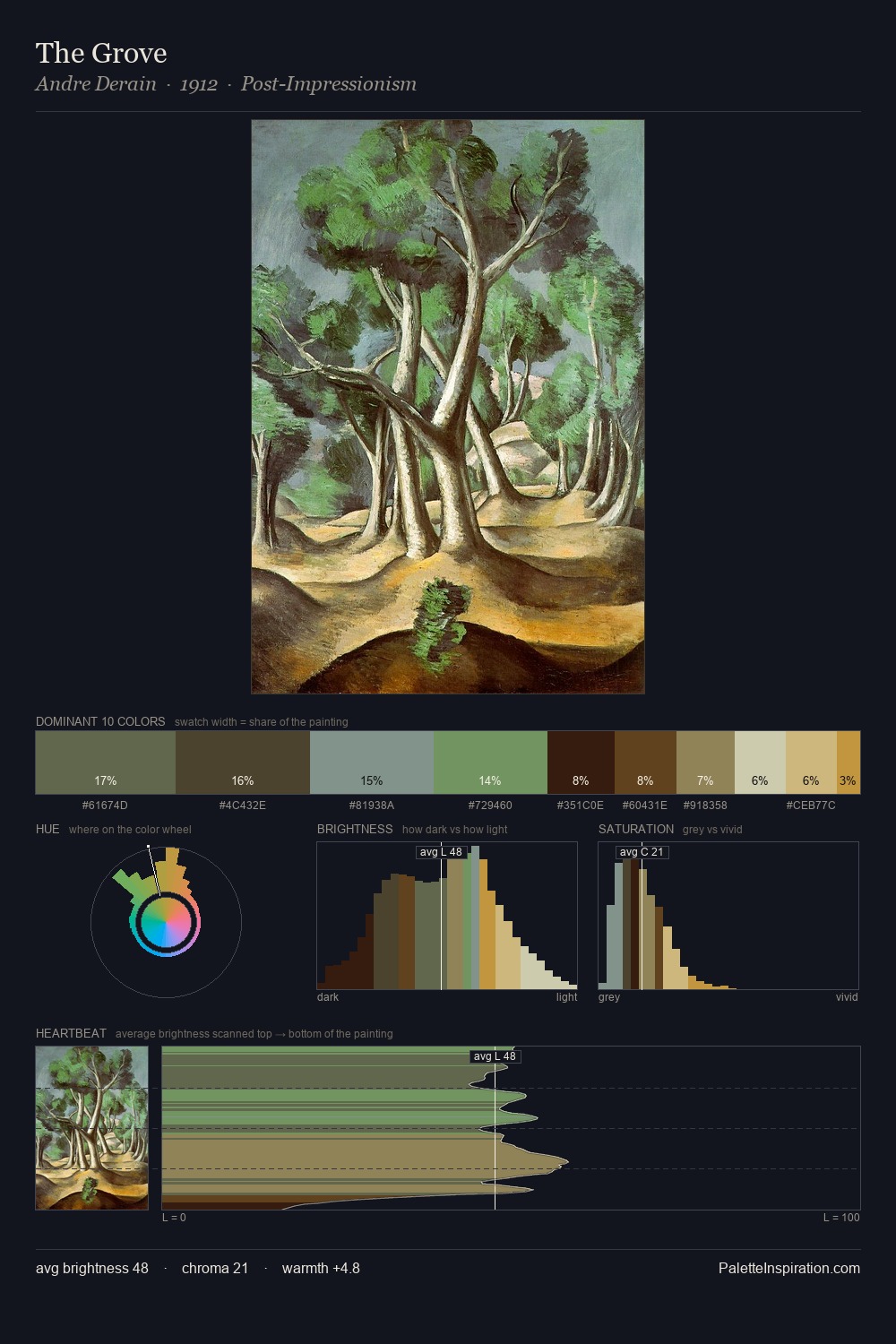This screenshot has width=896, height=1344.
Task: Click the "chroma 21" footer stat
Action: (215, 1268)
